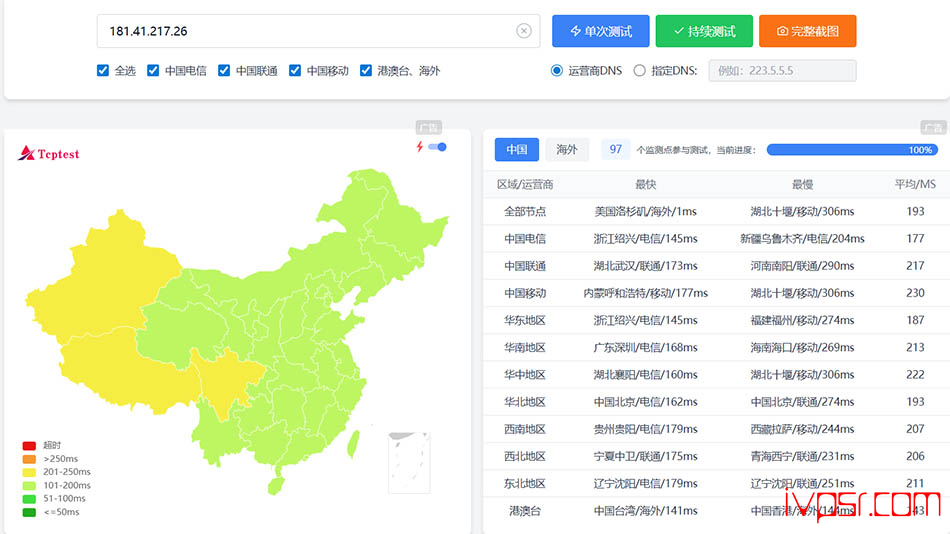Click the 100% test progress bar
Viewport: 950px width, 534px height.
click(852, 150)
